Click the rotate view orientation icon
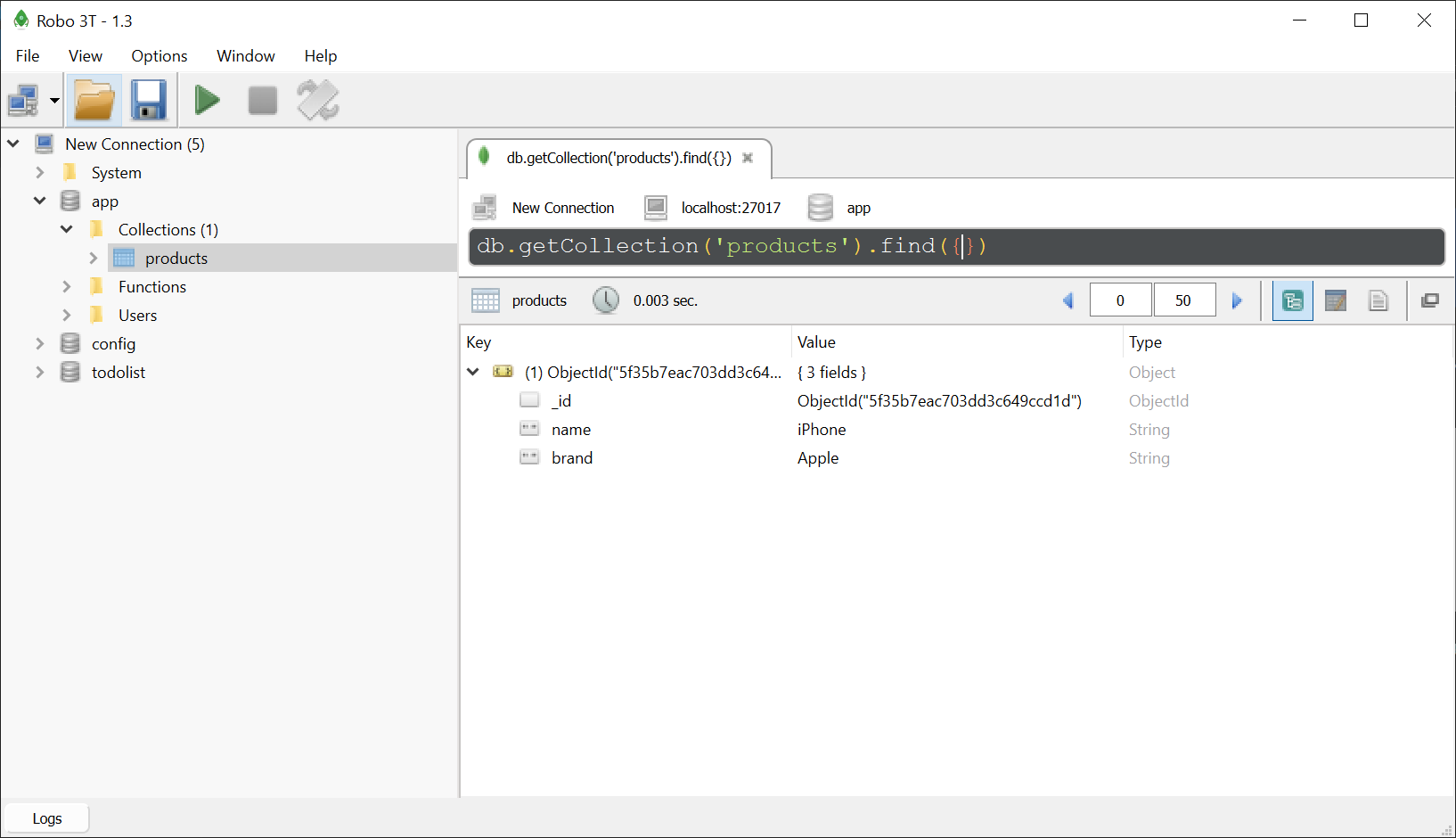 [x=318, y=100]
